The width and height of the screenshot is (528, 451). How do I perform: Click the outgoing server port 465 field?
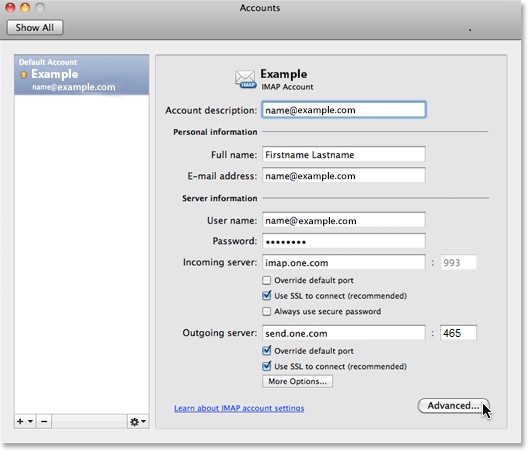pyautogui.click(x=458, y=333)
